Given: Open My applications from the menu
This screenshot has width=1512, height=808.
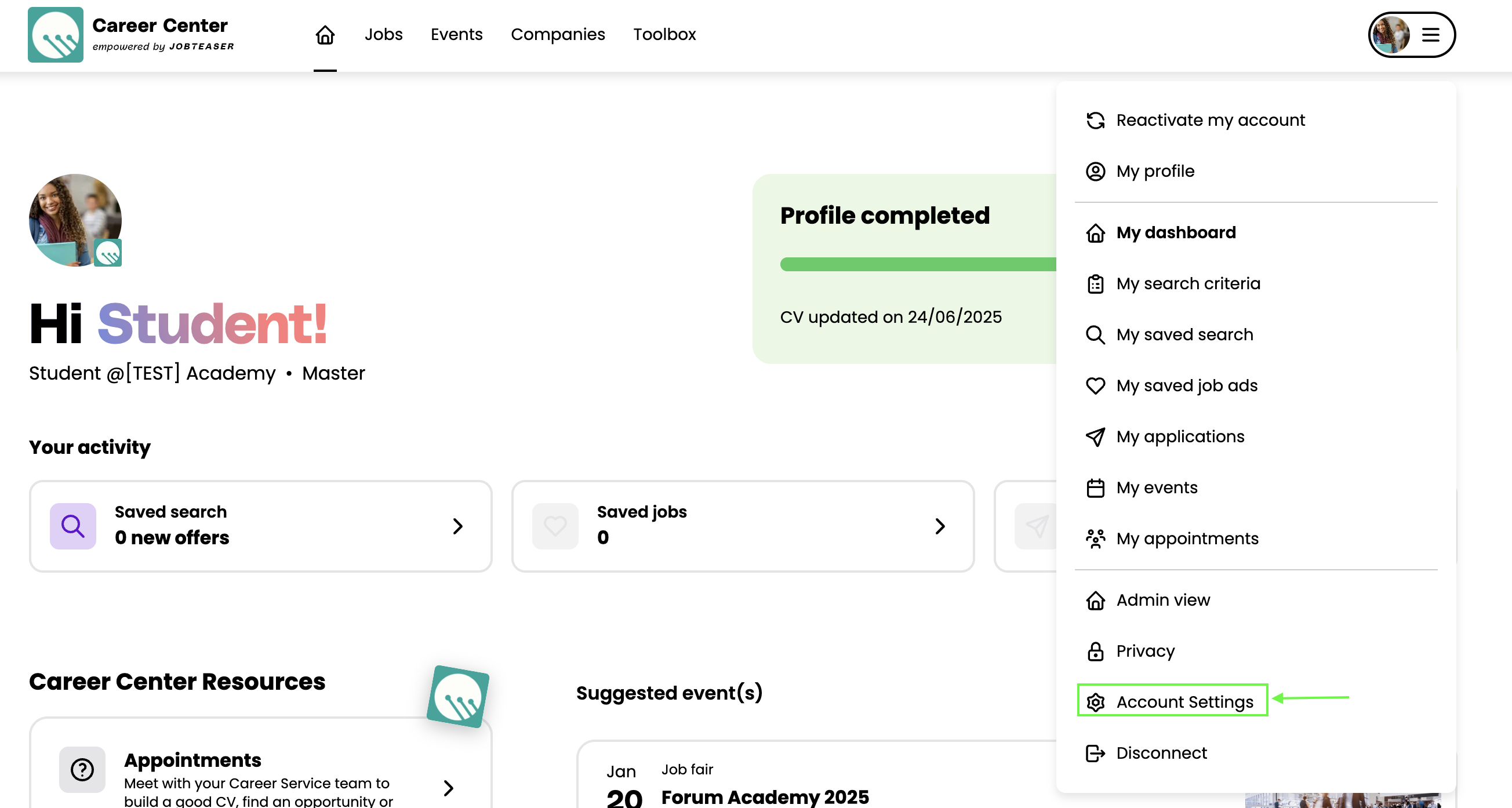Looking at the screenshot, I should coord(1180,436).
